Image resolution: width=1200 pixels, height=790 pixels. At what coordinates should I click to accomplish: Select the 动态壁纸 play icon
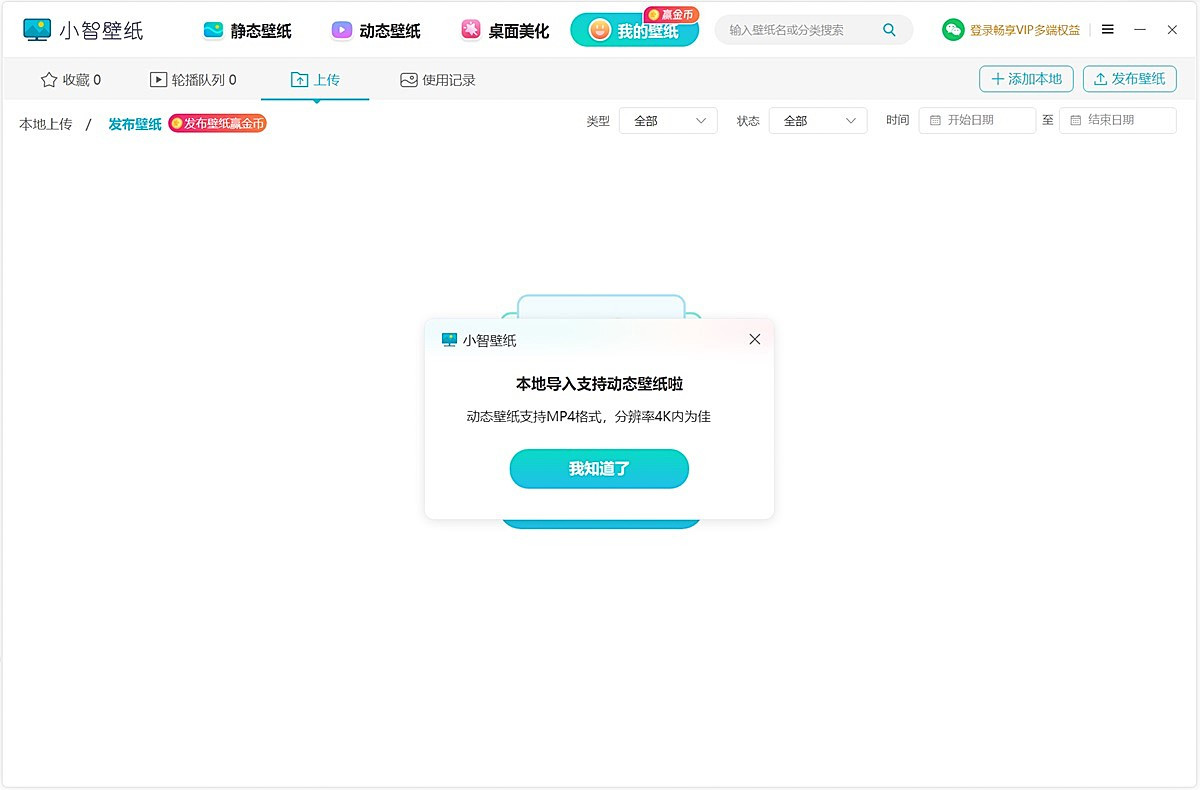(341, 30)
